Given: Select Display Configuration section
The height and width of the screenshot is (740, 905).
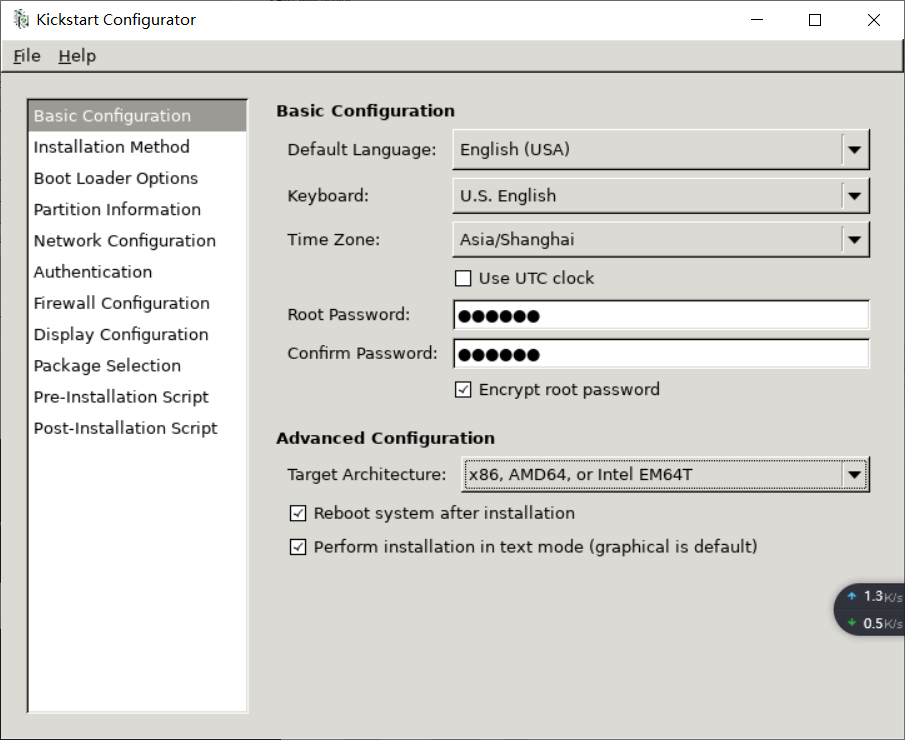Looking at the screenshot, I should 137,334.
